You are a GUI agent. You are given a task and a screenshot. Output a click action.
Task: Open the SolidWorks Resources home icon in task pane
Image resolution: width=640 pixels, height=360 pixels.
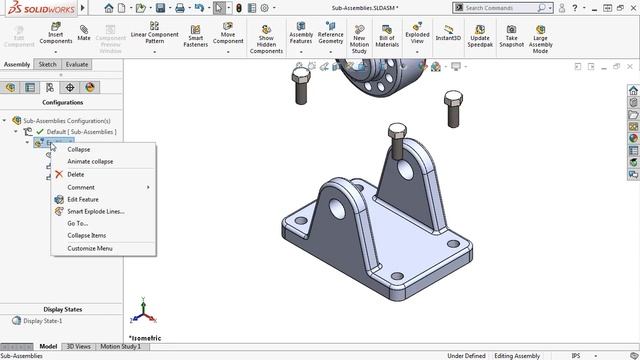click(633, 90)
